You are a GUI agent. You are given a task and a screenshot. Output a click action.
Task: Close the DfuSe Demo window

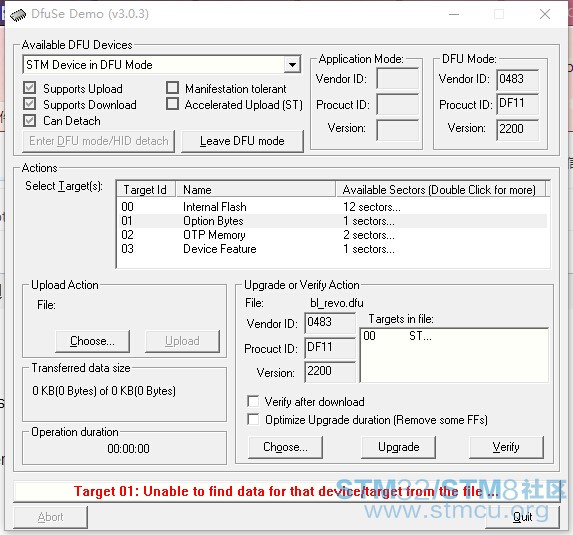point(545,14)
